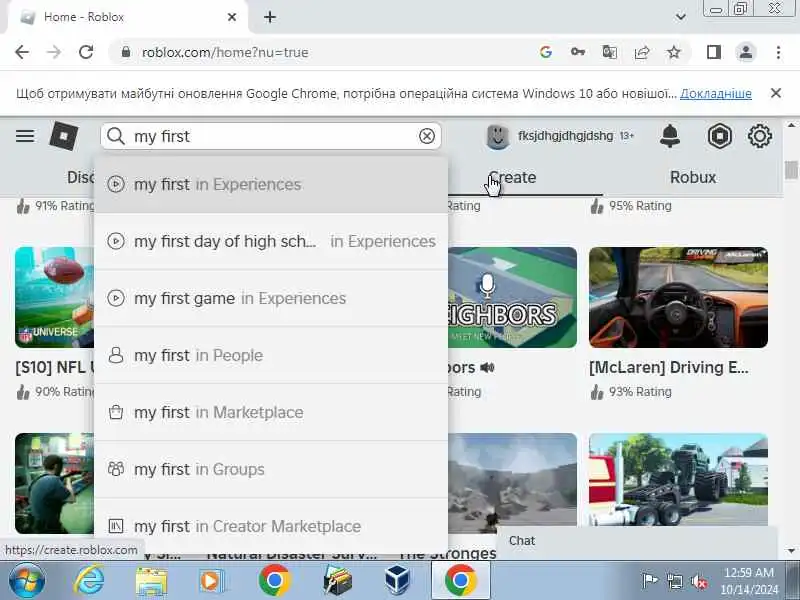View site information padlock icon
800x600 pixels.
pos(126,52)
